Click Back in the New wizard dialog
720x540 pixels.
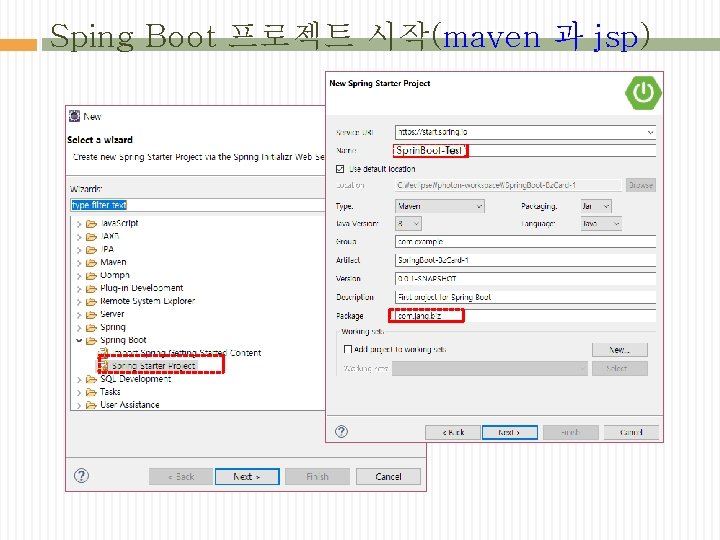(x=181, y=477)
